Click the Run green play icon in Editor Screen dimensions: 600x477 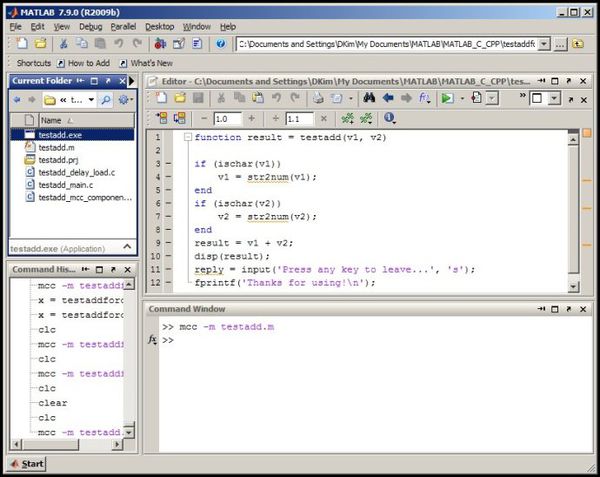coord(447,98)
